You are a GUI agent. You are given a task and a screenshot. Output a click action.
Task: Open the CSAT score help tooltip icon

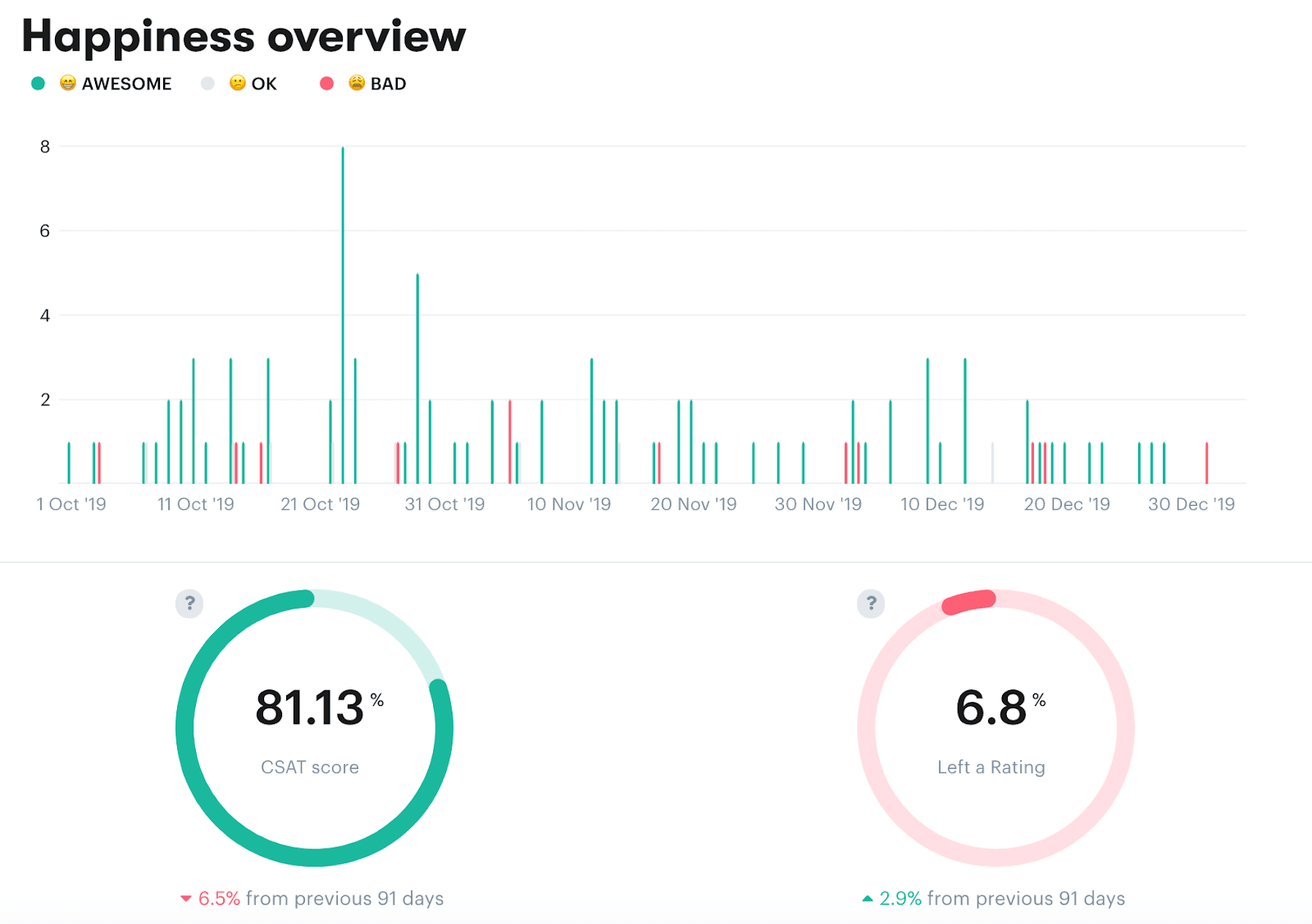[189, 603]
